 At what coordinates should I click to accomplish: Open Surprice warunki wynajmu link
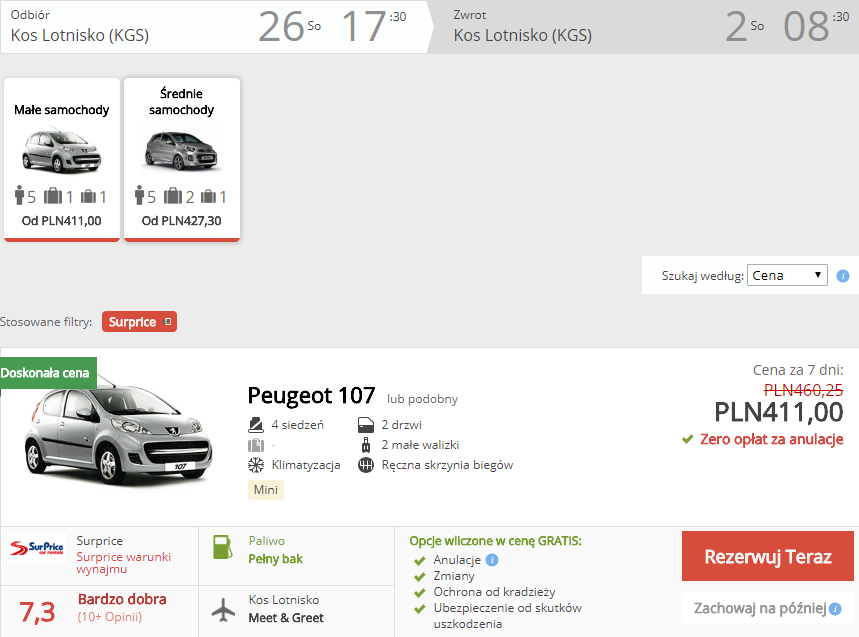pyautogui.click(x=124, y=563)
